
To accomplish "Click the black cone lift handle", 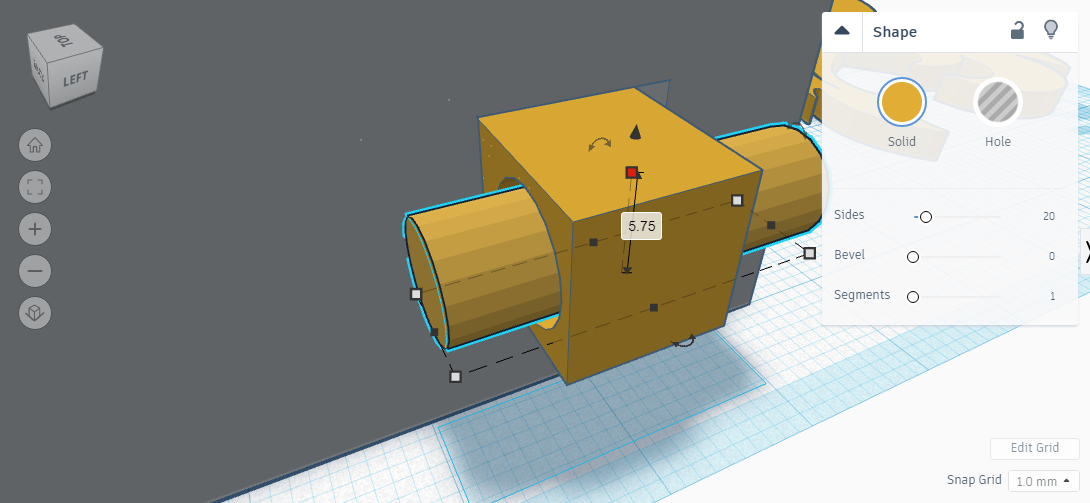I will tap(635, 133).
